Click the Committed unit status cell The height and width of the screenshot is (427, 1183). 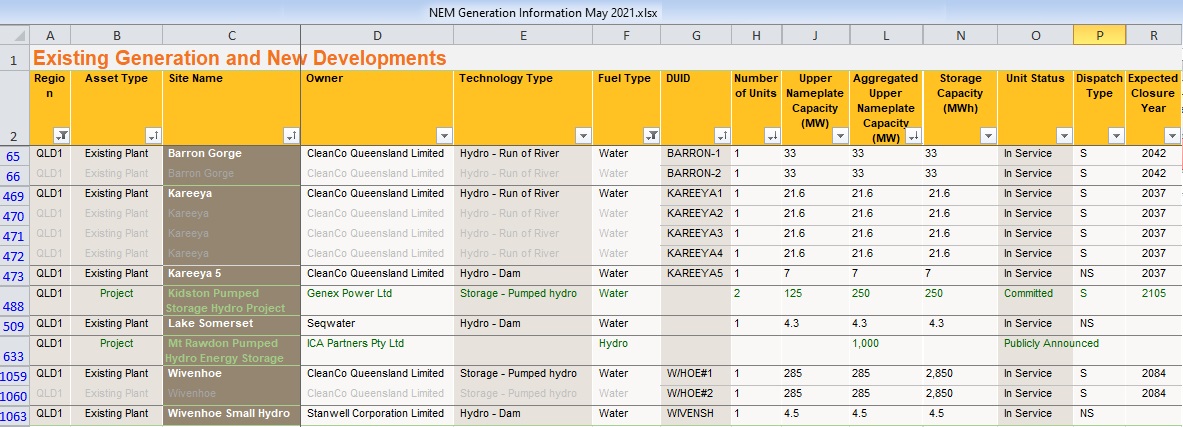tap(1036, 300)
